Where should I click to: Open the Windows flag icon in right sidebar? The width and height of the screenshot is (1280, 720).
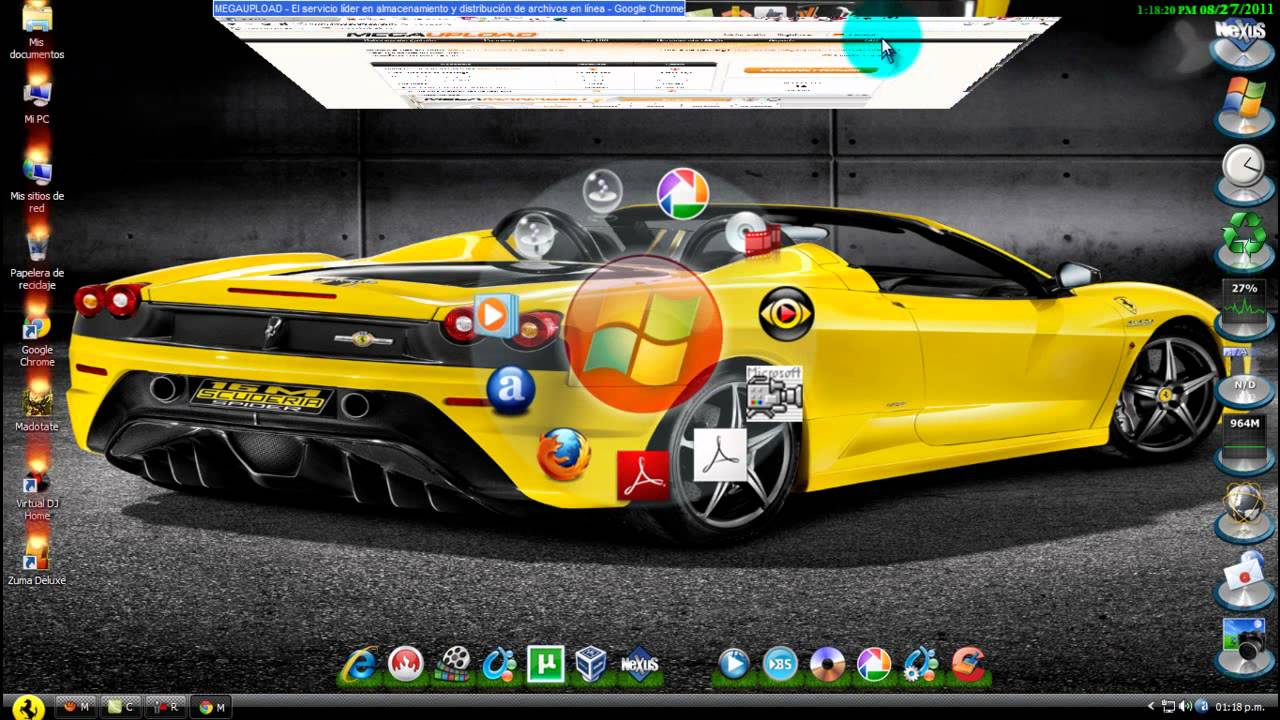coord(1244,104)
